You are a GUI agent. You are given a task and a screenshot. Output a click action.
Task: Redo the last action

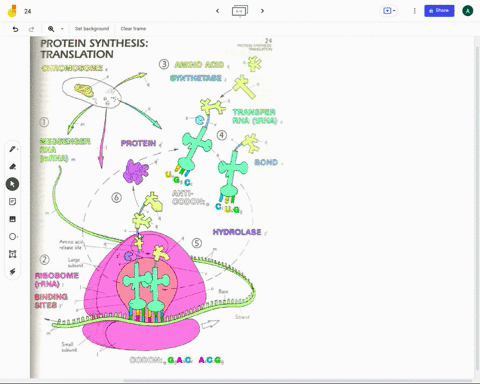31,29
